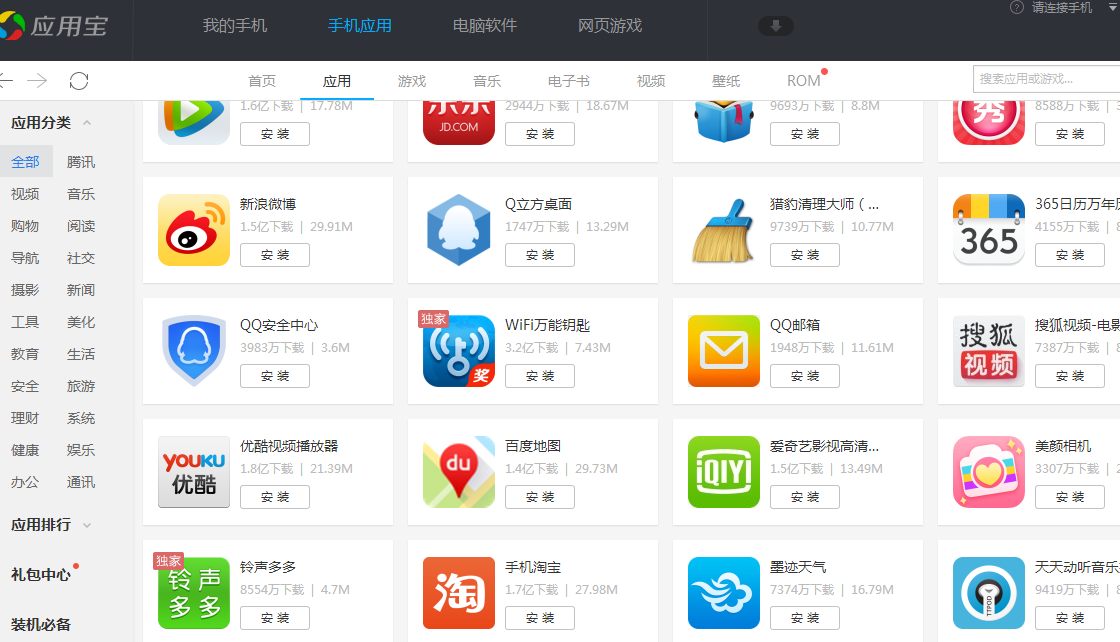Image resolution: width=1120 pixels, height=642 pixels.
Task: Open the ROM sub-tab
Action: (x=804, y=81)
